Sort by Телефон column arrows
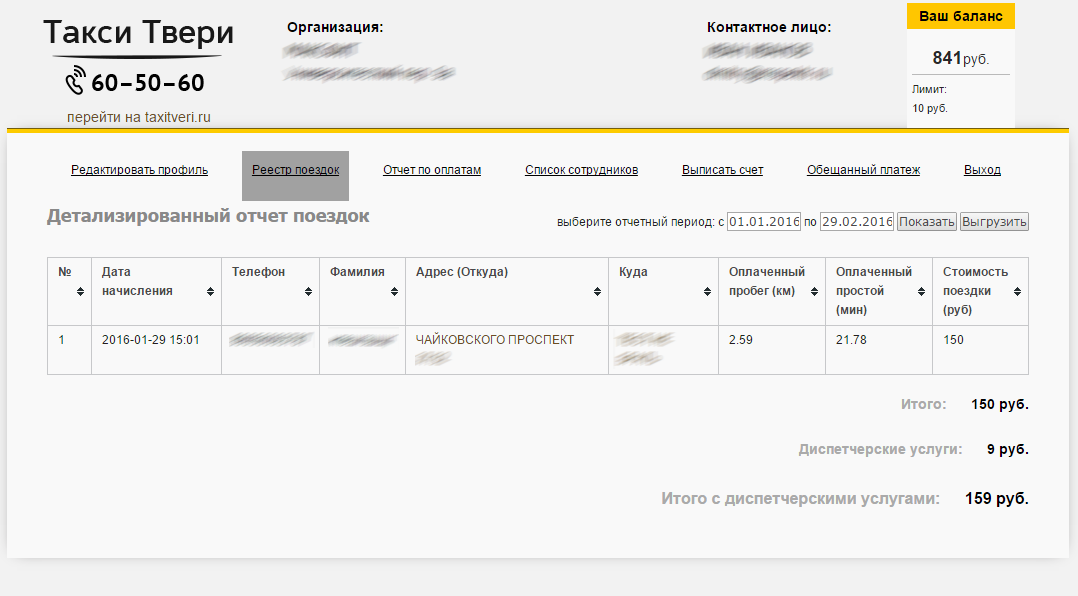This screenshot has height=596, width=1078. (308, 291)
